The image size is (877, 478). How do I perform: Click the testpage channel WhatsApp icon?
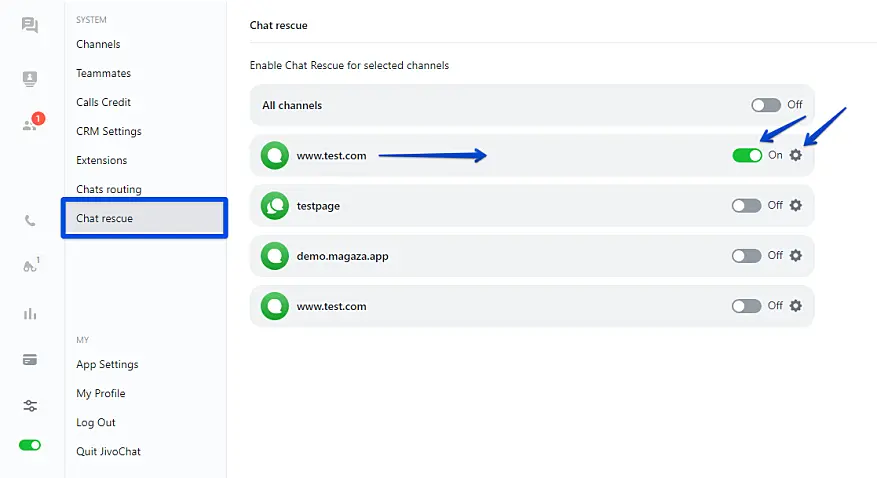point(274,206)
